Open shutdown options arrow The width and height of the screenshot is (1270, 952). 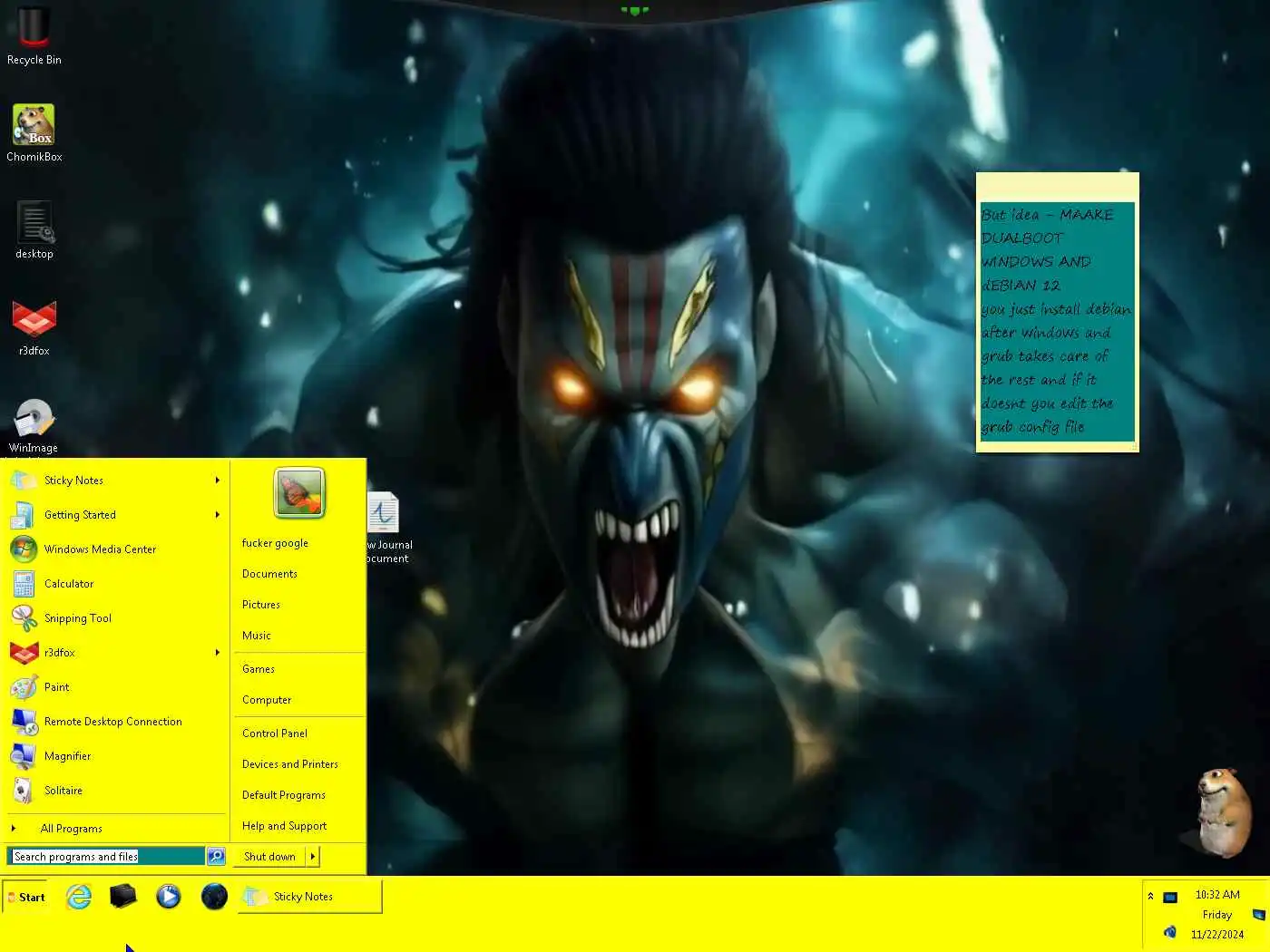(313, 856)
